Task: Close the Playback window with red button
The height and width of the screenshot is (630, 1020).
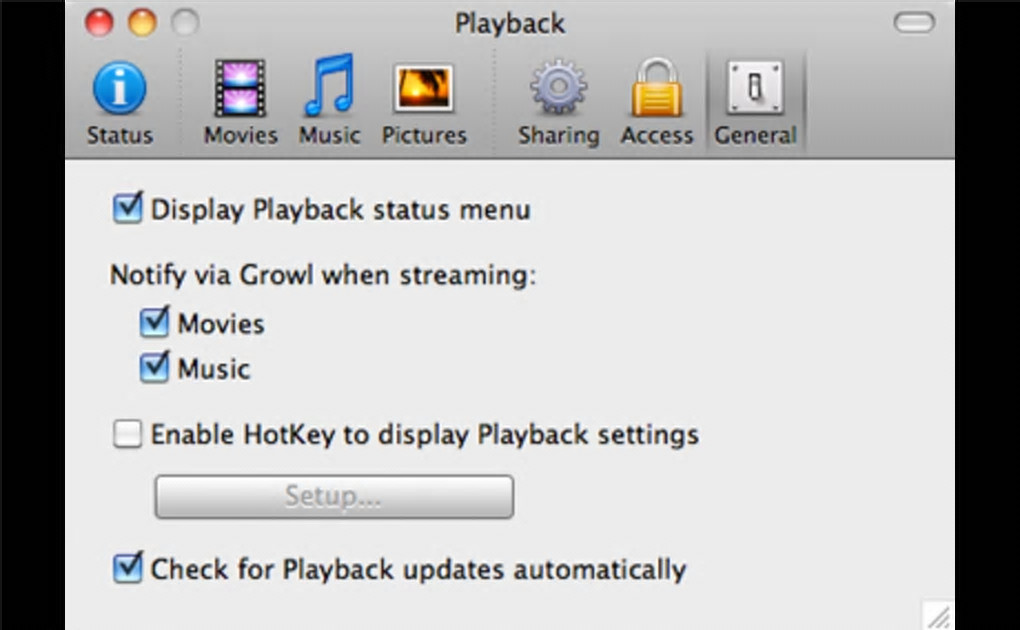Action: click(x=98, y=22)
